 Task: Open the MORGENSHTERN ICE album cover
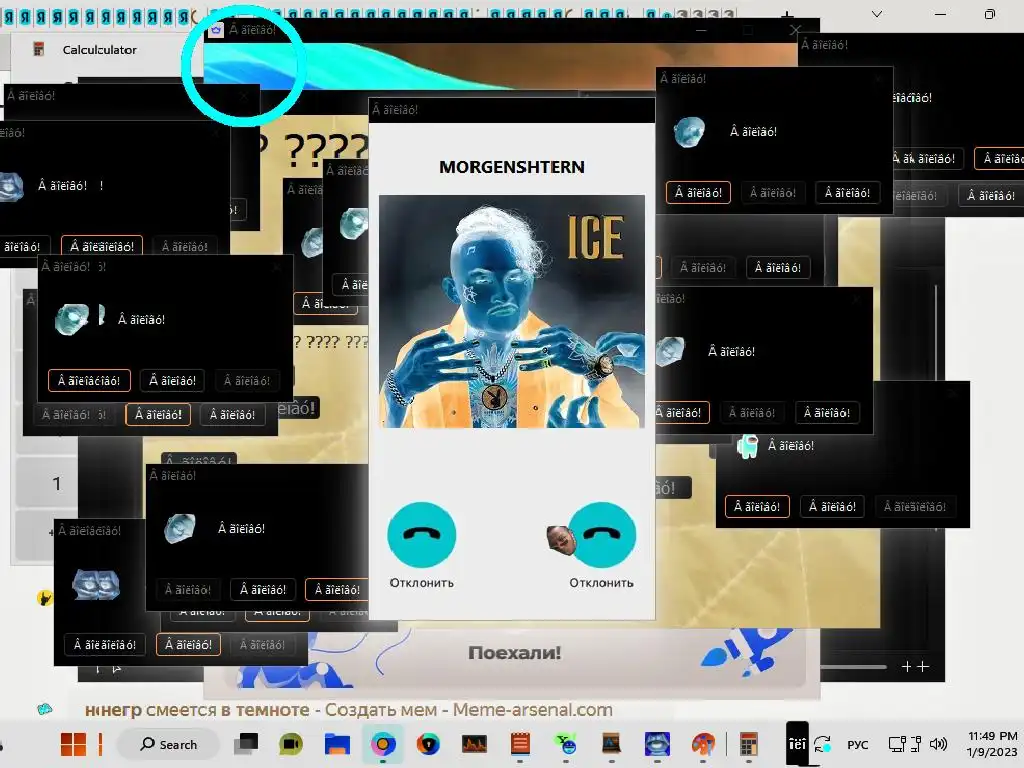pos(512,312)
